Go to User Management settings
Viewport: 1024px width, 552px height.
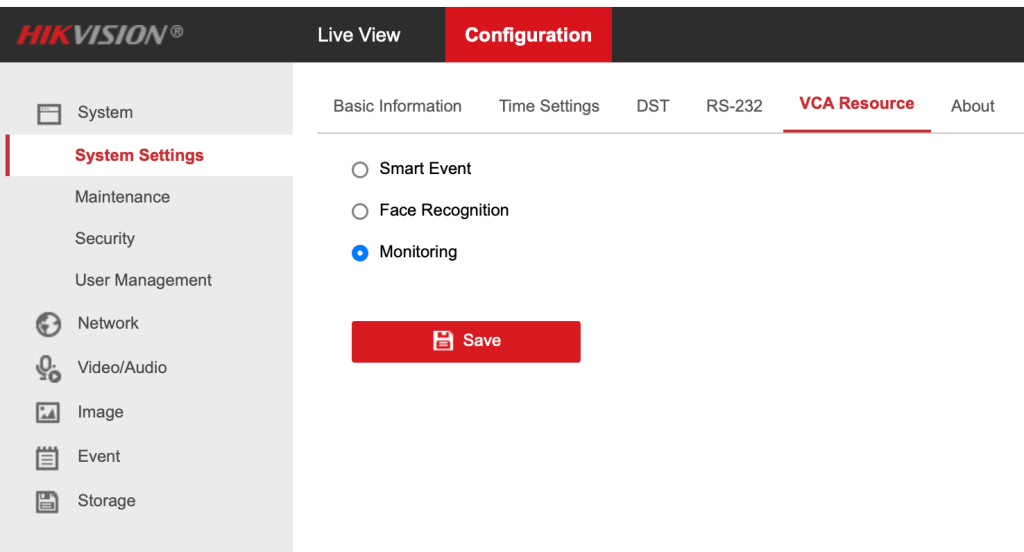click(143, 280)
